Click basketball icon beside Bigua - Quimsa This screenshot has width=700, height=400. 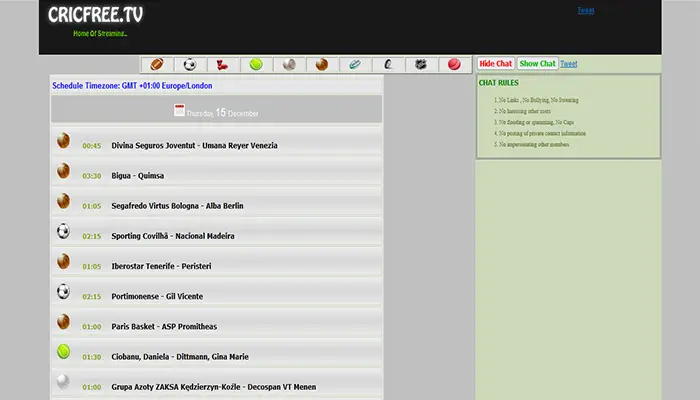(x=63, y=171)
